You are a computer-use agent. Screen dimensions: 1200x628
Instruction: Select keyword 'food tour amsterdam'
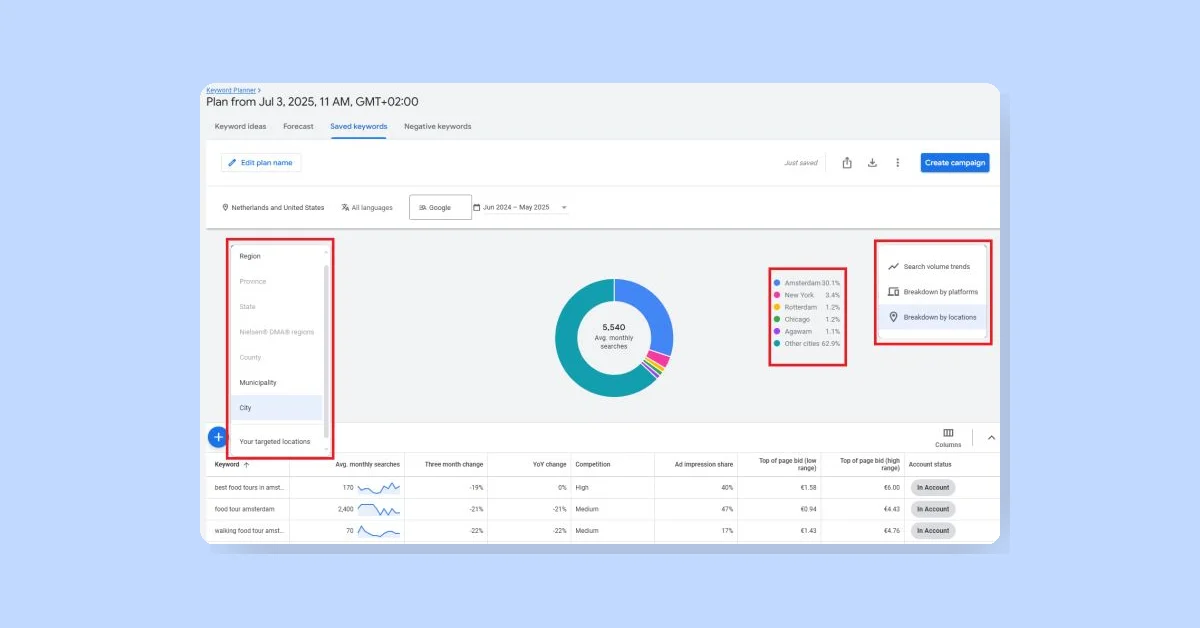click(x=244, y=509)
